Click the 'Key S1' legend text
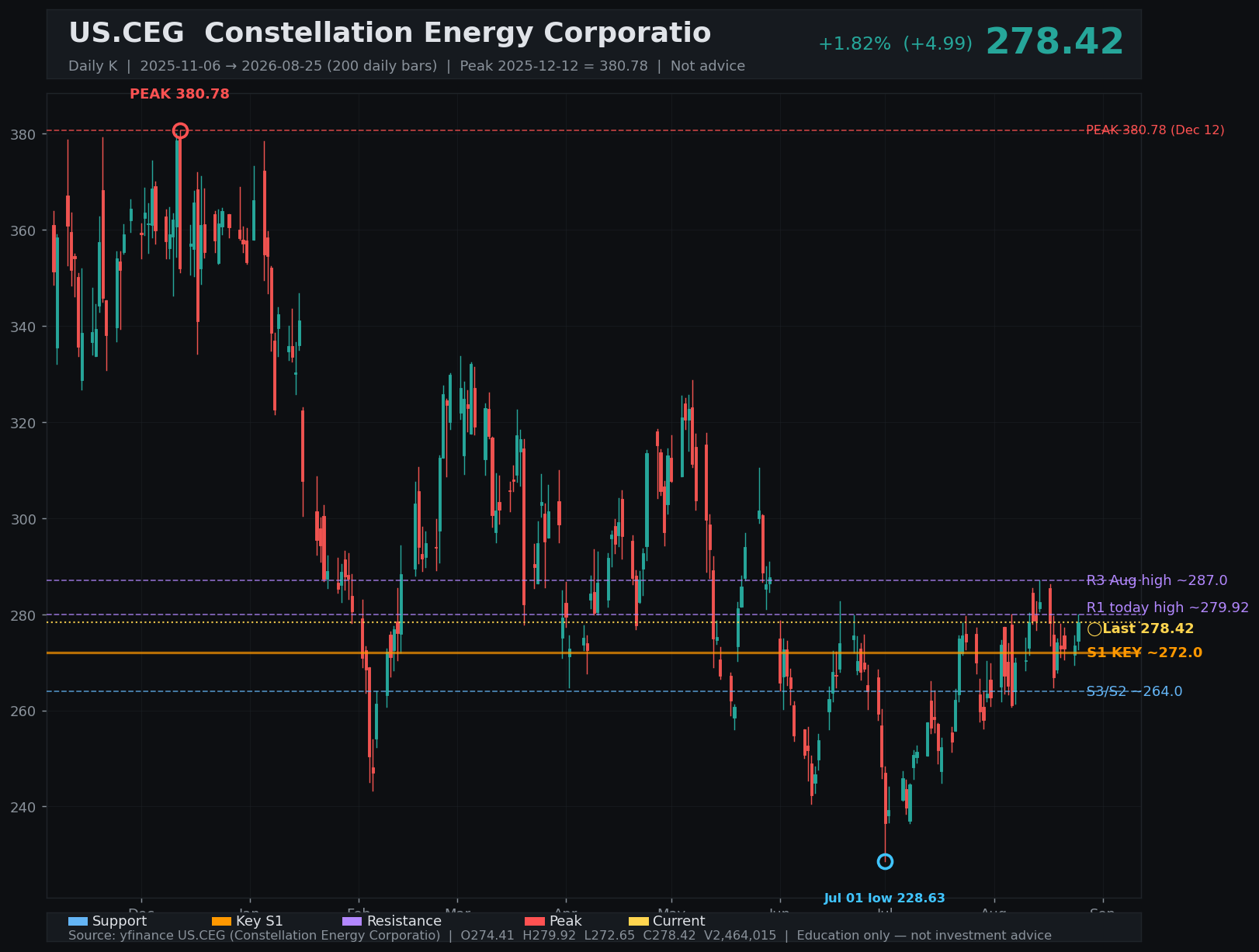 [x=259, y=922]
